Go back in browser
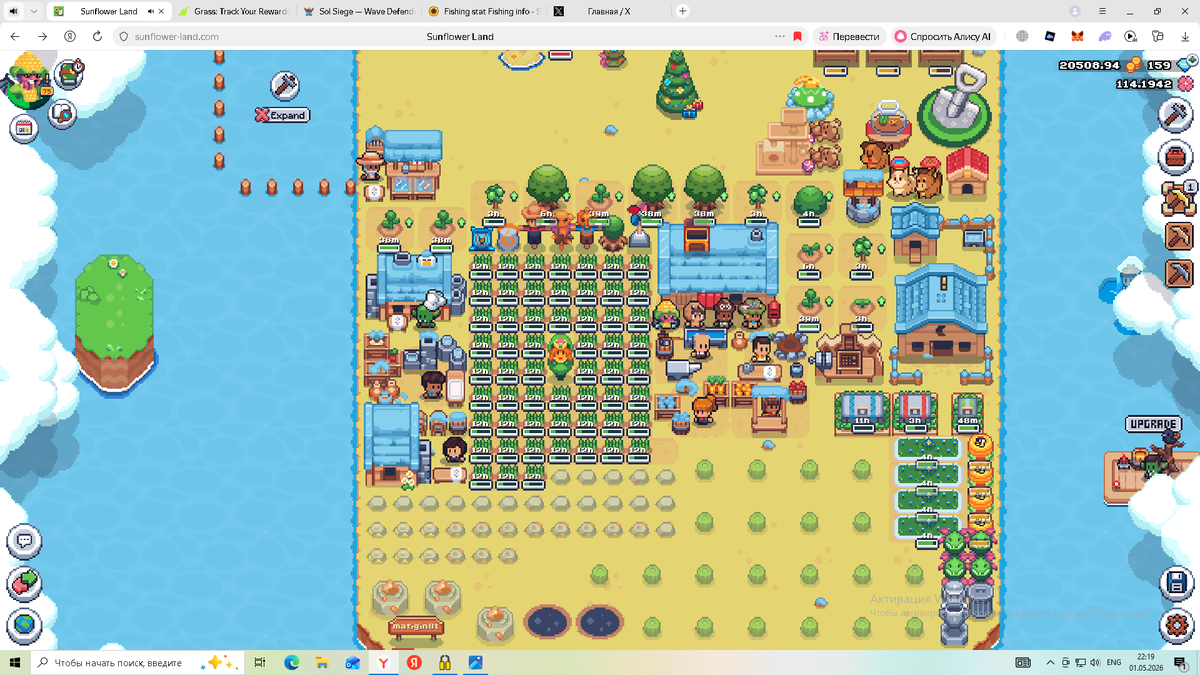The width and height of the screenshot is (1200, 675). tap(15, 36)
